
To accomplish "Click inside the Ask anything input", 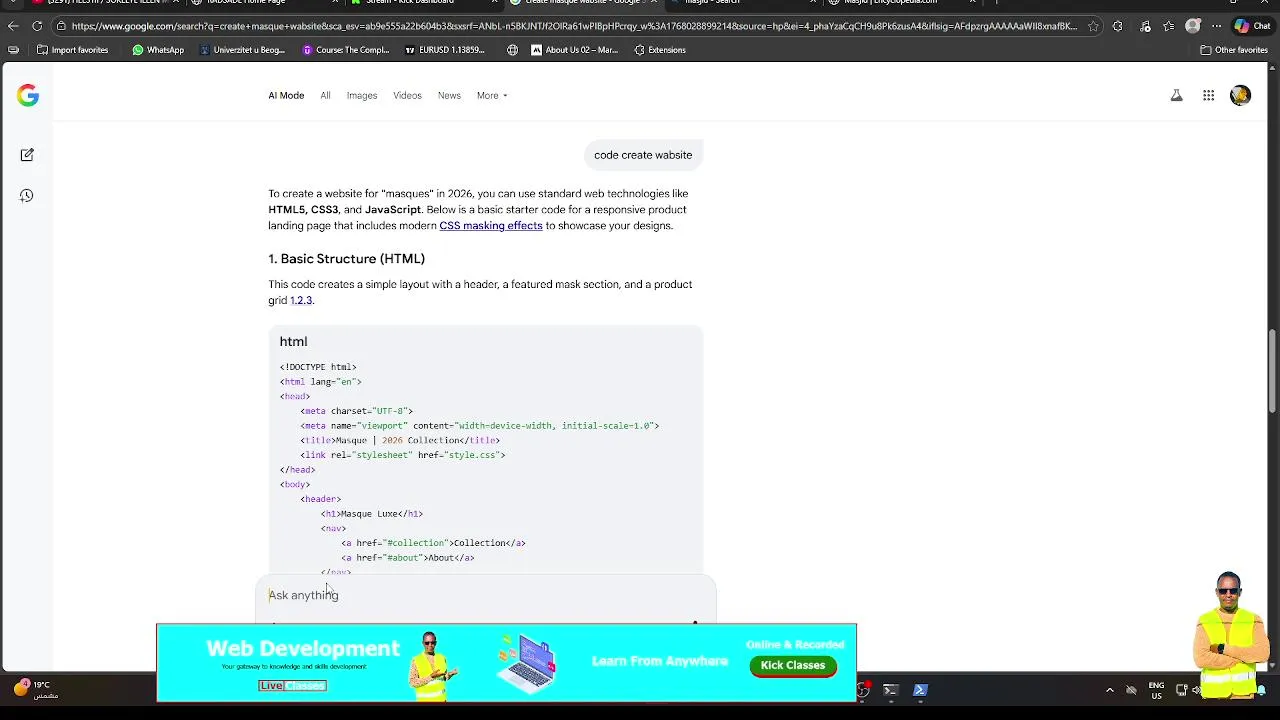I will (485, 595).
